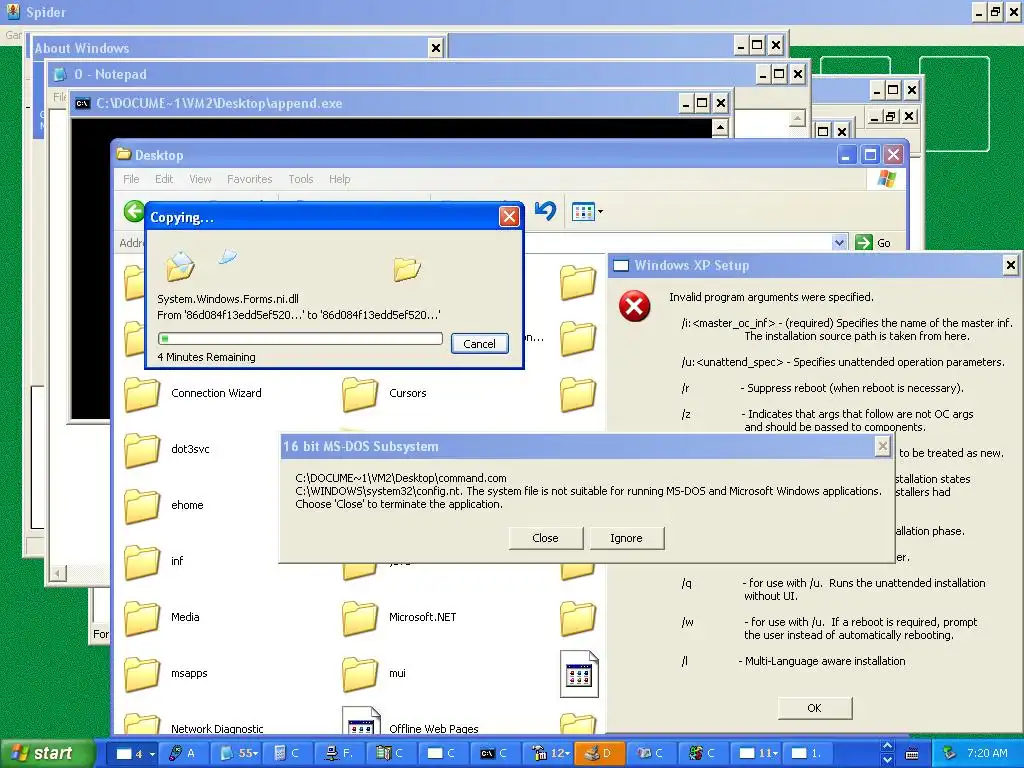Switch to taskbar item labeled A
The height and width of the screenshot is (768, 1024).
182,753
